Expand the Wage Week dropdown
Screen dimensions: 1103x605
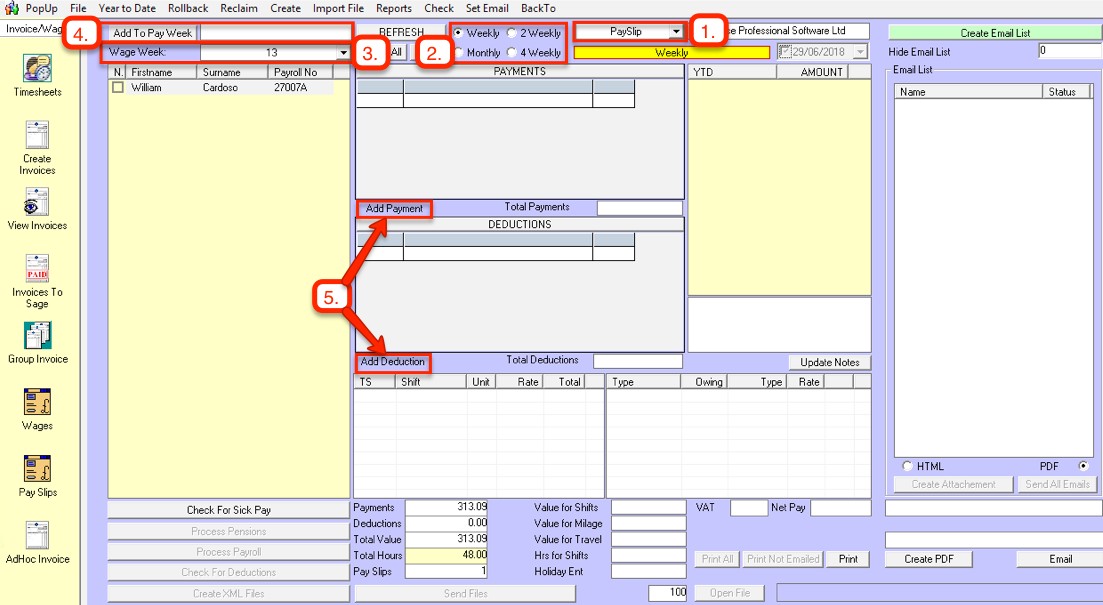click(x=343, y=53)
